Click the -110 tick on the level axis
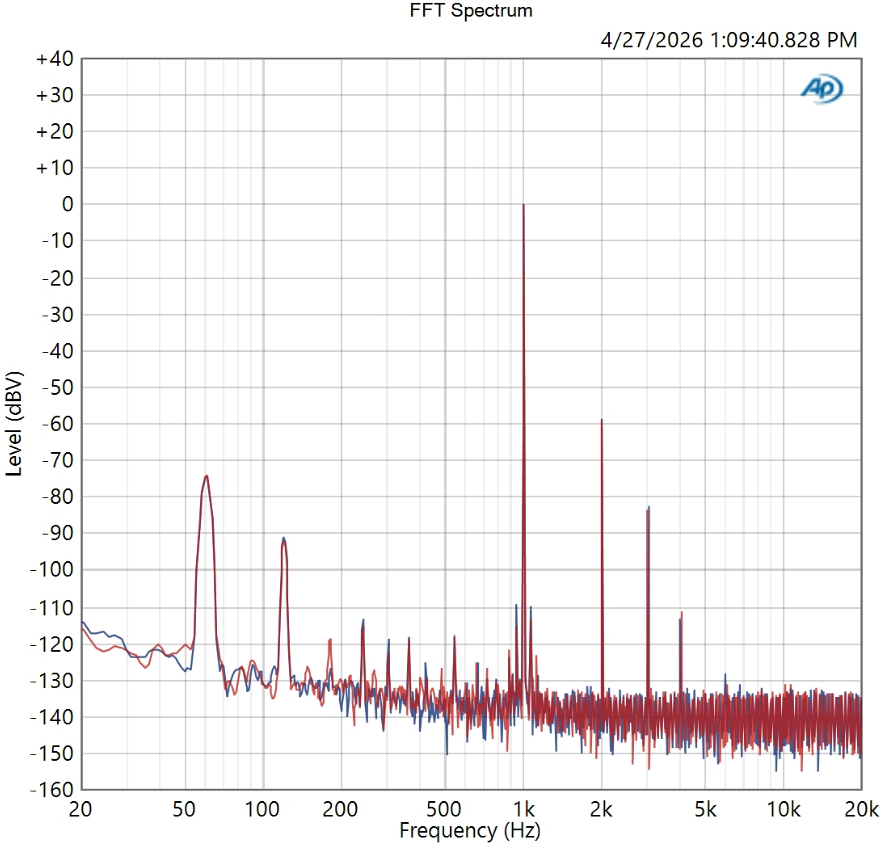Image resolution: width=883 pixels, height=843 pixels. point(52,608)
